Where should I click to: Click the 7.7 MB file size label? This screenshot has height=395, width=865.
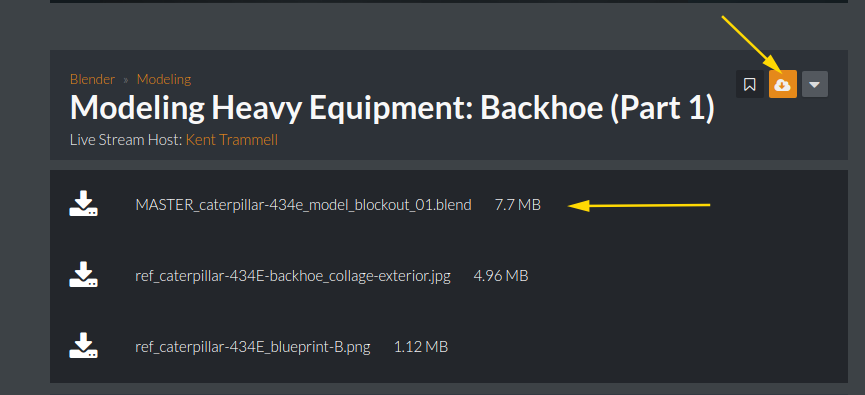(x=518, y=205)
